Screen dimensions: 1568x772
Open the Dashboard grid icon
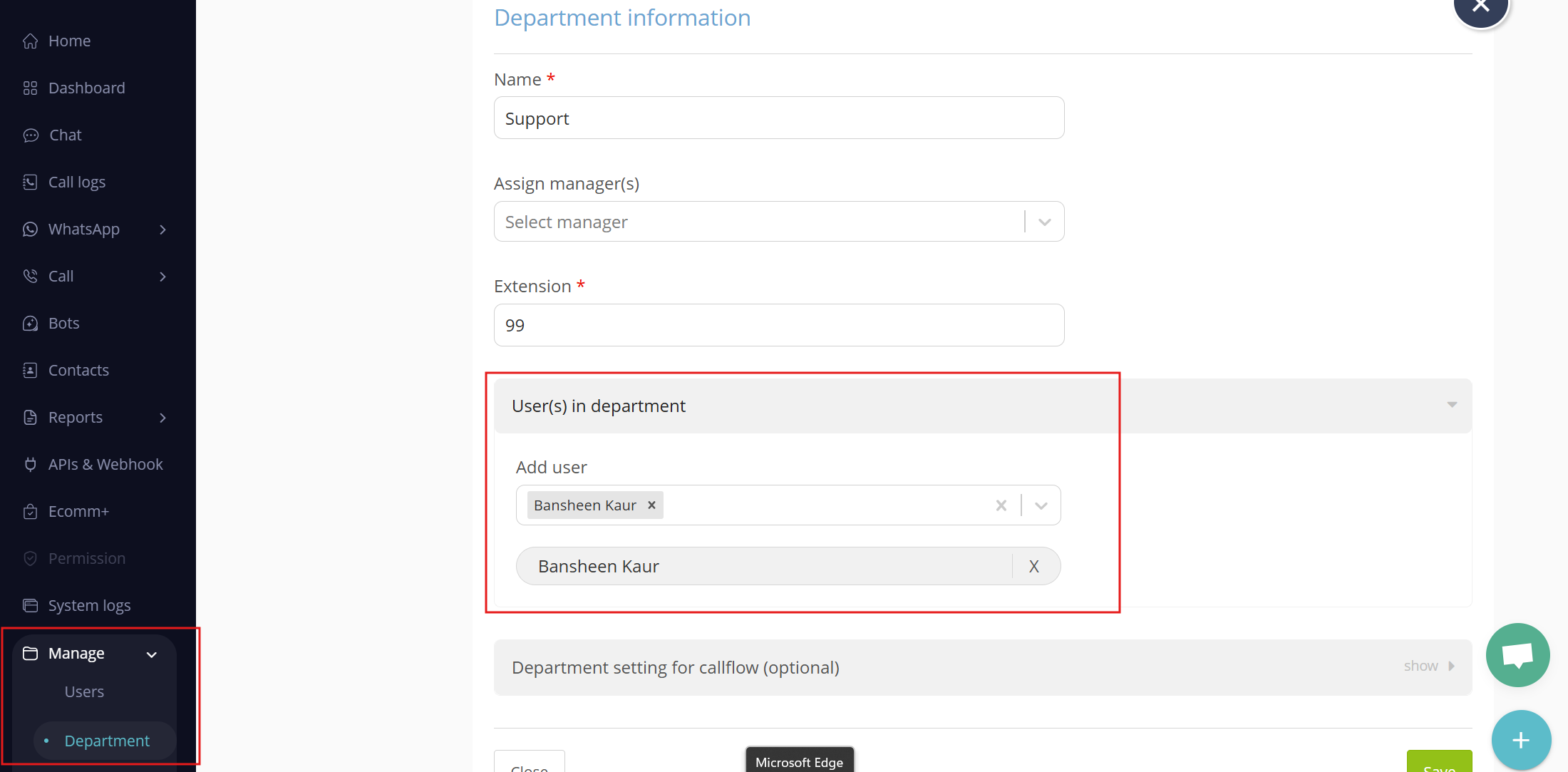(x=30, y=88)
